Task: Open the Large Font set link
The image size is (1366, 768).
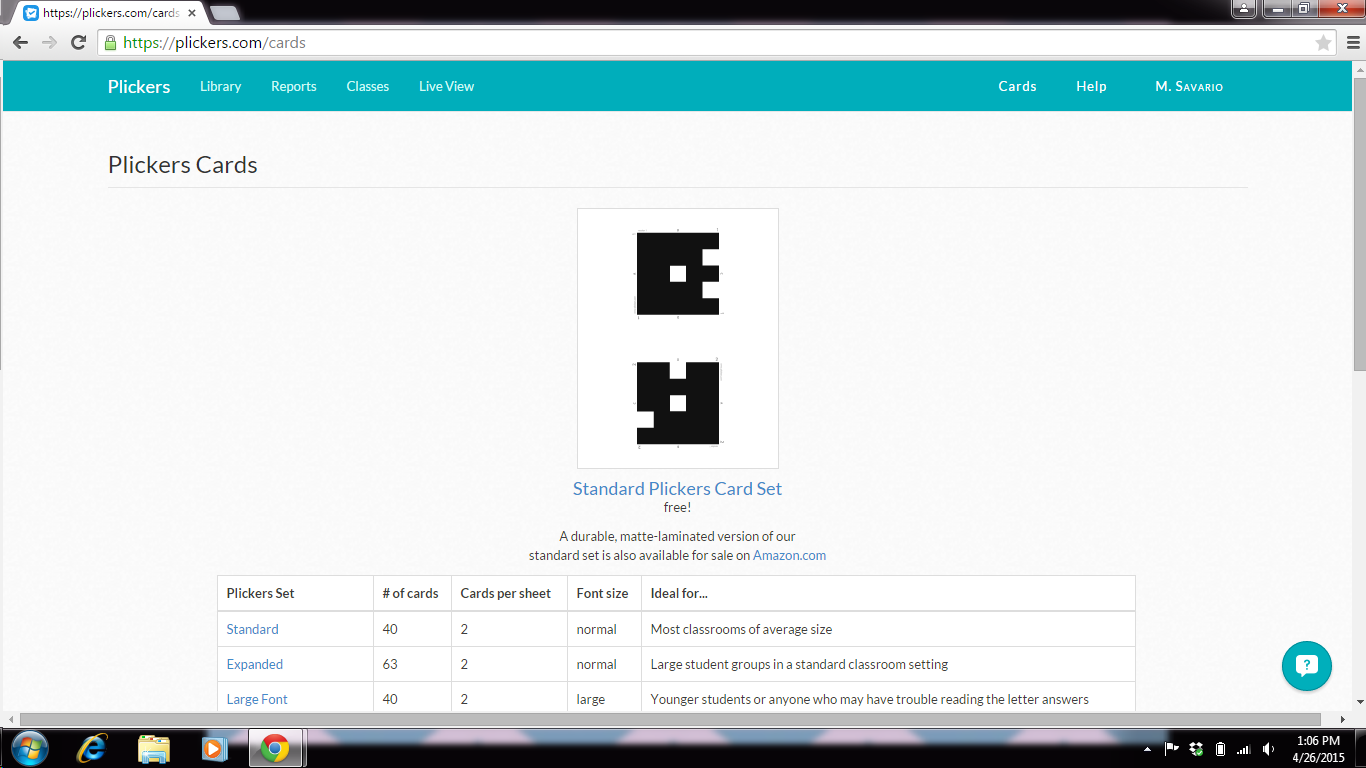Action: pyautogui.click(x=257, y=699)
